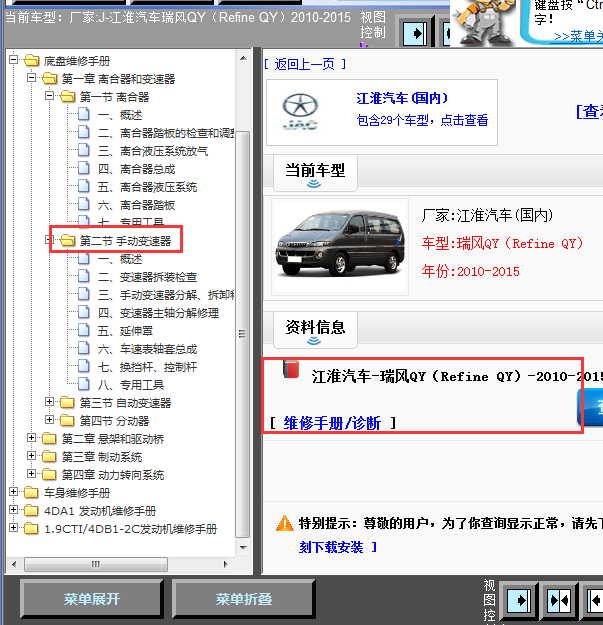
Task: Expand the 4DA1 发动机维修手册 folder
Action: coord(14,509)
